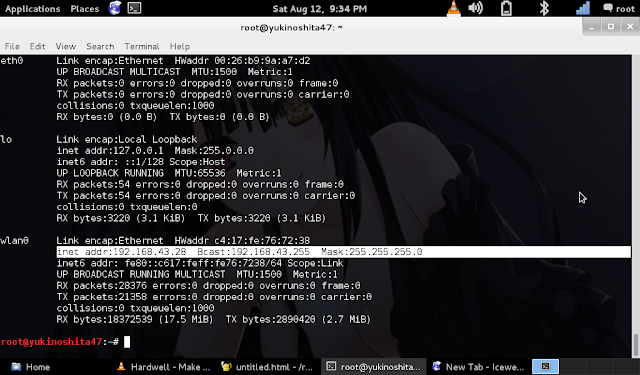This screenshot has width=640, height=375.
Task: Click the wlan0 interface name
Action: 15,241
